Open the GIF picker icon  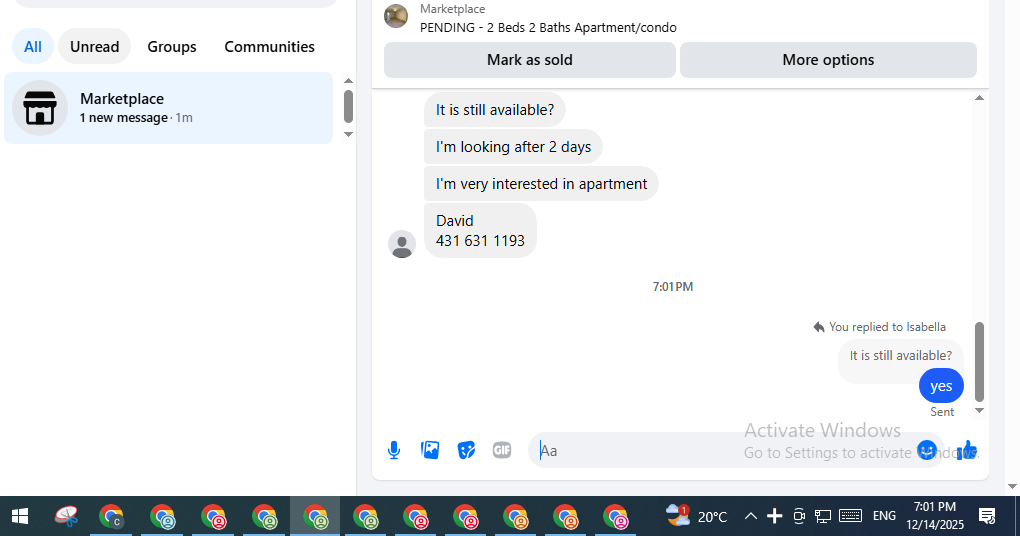pyautogui.click(x=502, y=450)
